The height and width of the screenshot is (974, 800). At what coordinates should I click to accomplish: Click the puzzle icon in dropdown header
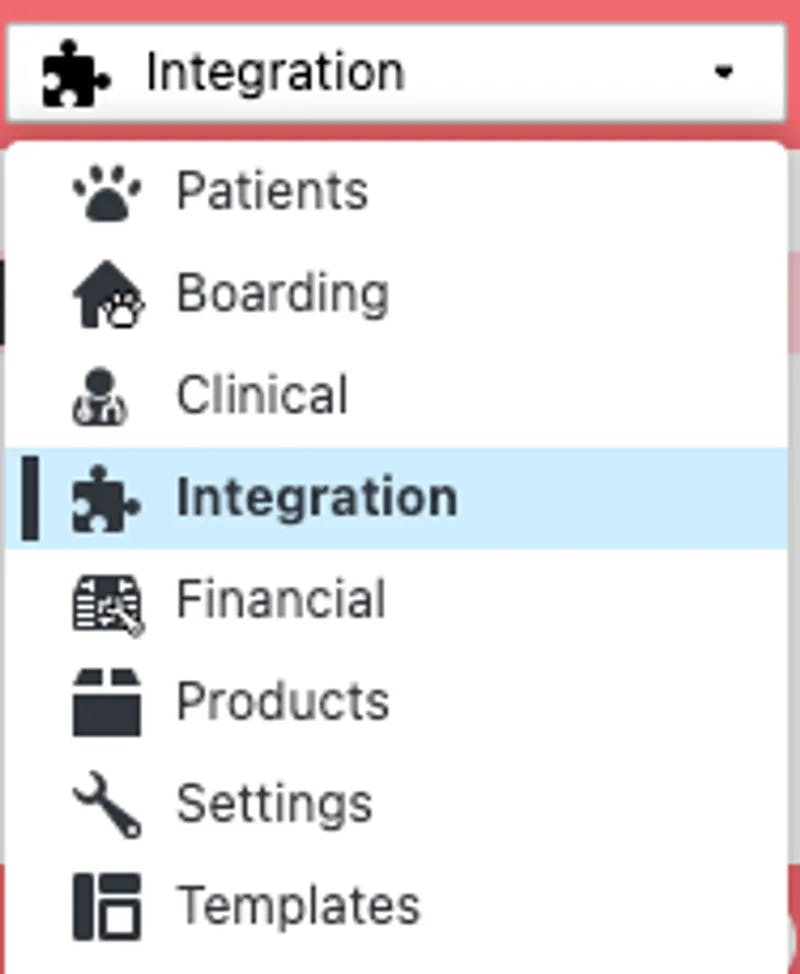75,73
